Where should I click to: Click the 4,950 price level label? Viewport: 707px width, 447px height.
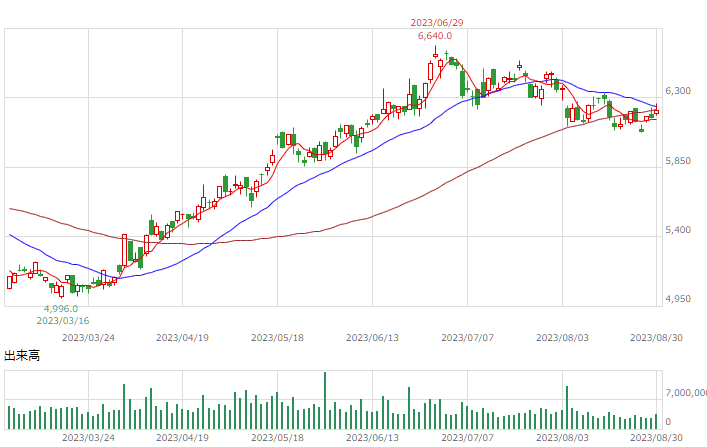pos(678,299)
